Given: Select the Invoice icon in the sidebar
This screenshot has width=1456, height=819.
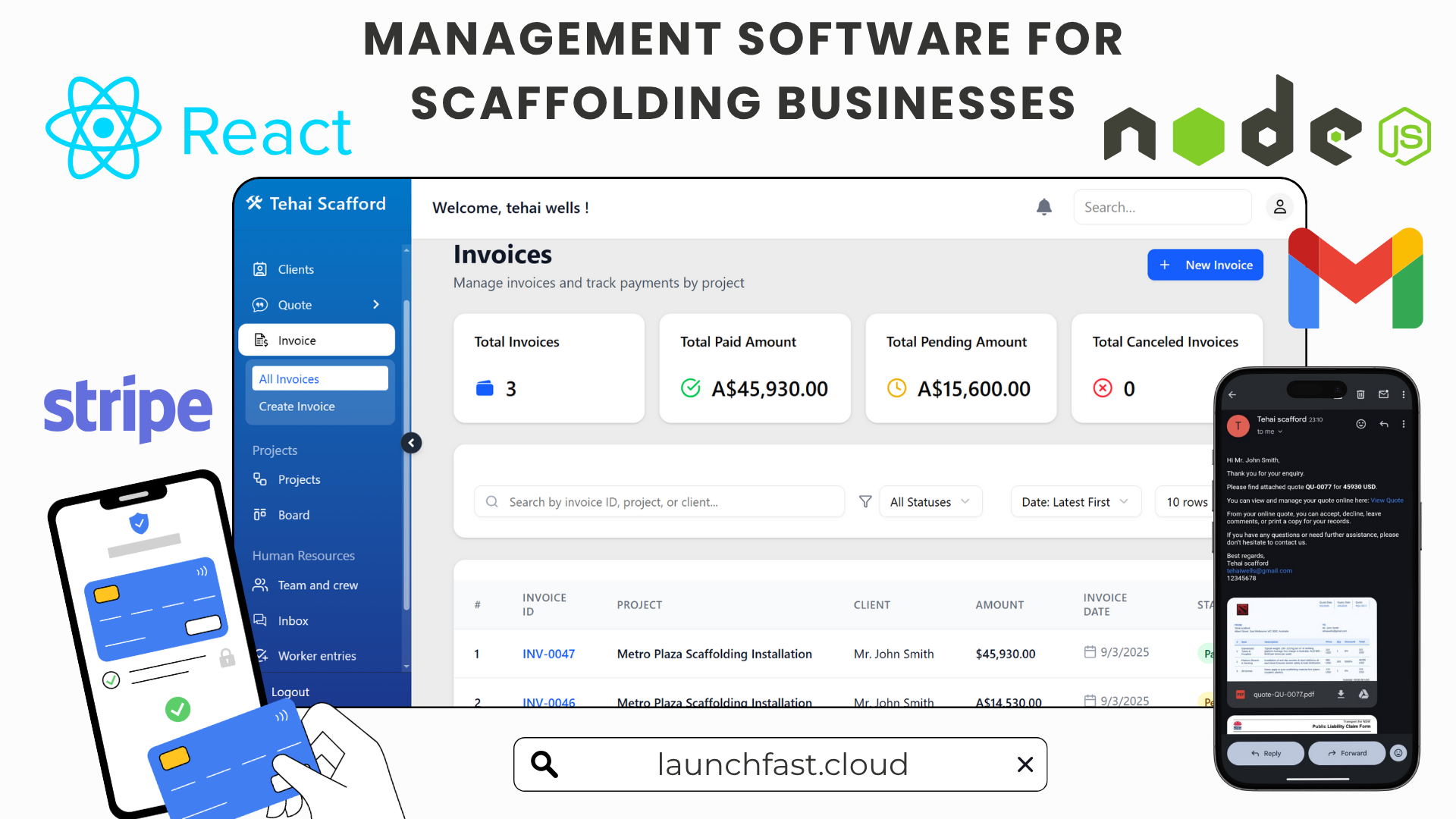Looking at the screenshot, I should [261, 339].
